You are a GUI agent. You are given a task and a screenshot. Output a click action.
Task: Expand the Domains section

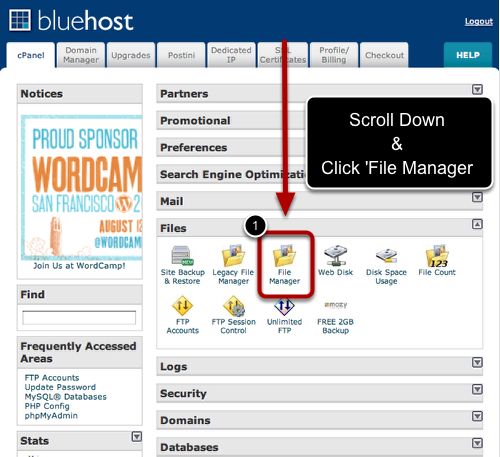477,416
